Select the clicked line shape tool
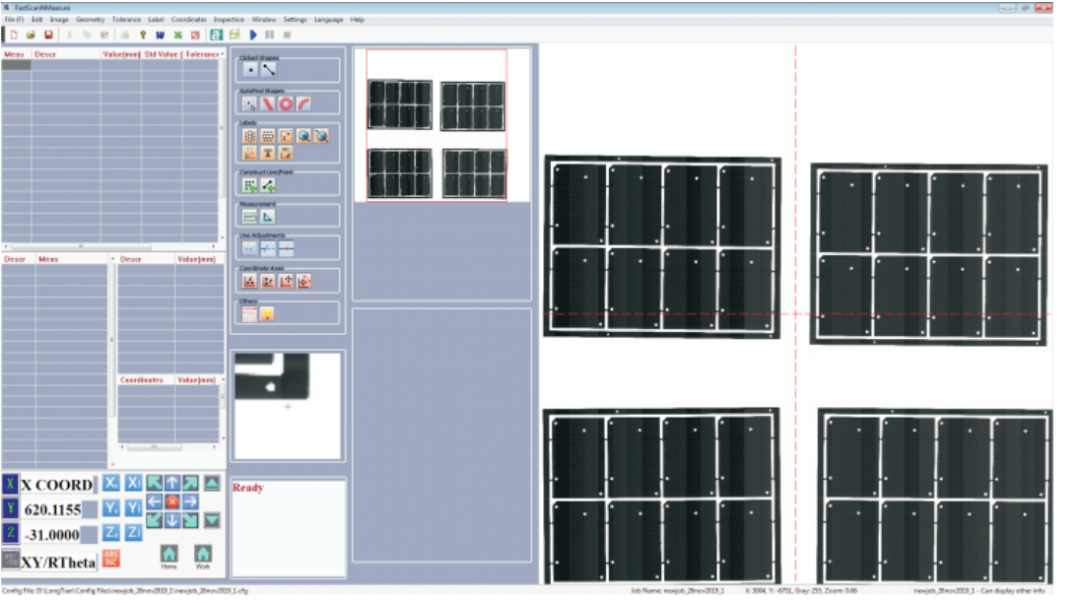This screenshot has height=603, width=1080. pos(269,70)
